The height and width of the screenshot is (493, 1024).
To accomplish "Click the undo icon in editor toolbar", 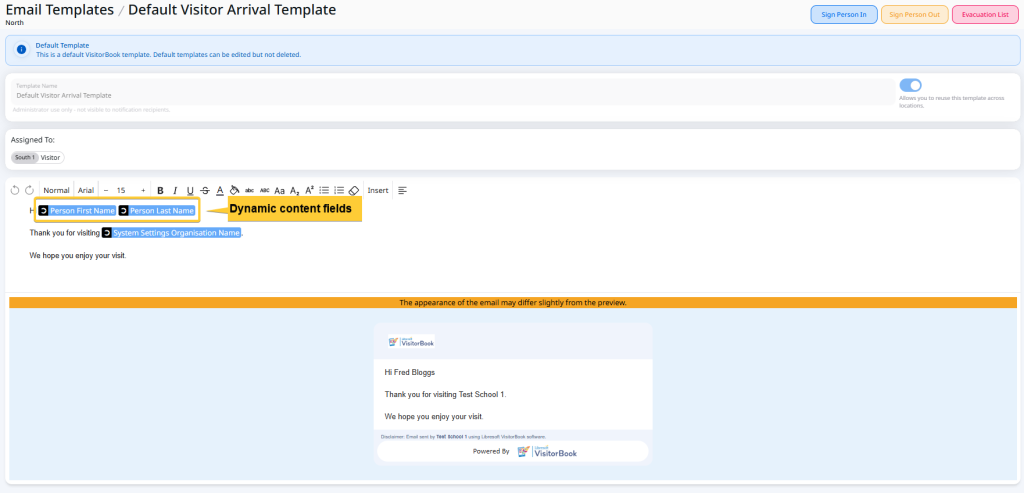I will point(15,190).
